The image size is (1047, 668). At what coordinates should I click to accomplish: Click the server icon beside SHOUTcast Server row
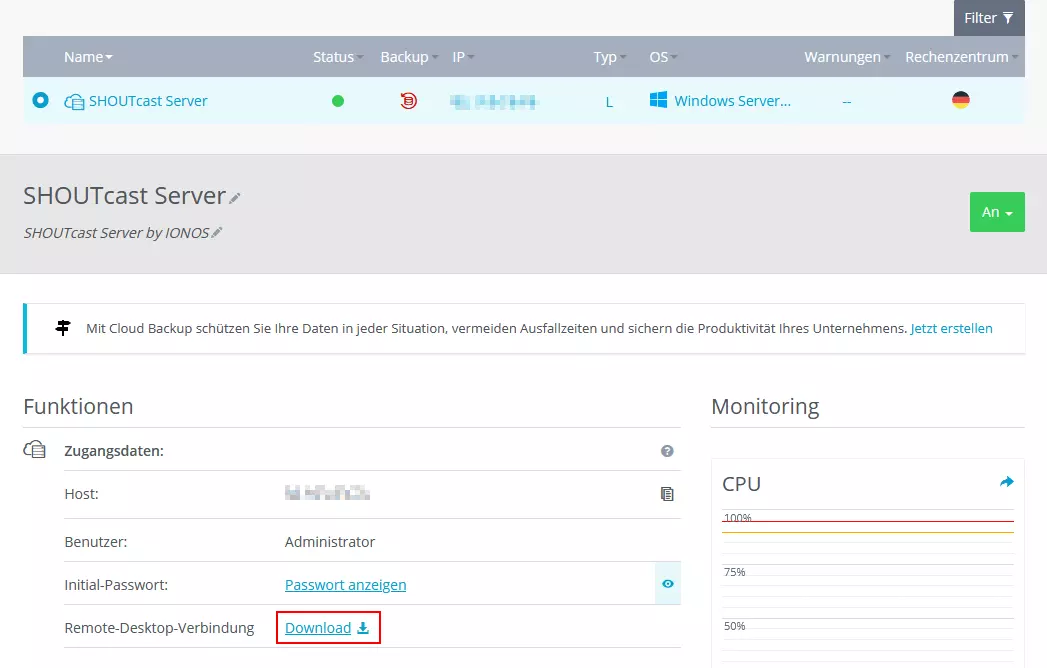coord(74,102)
